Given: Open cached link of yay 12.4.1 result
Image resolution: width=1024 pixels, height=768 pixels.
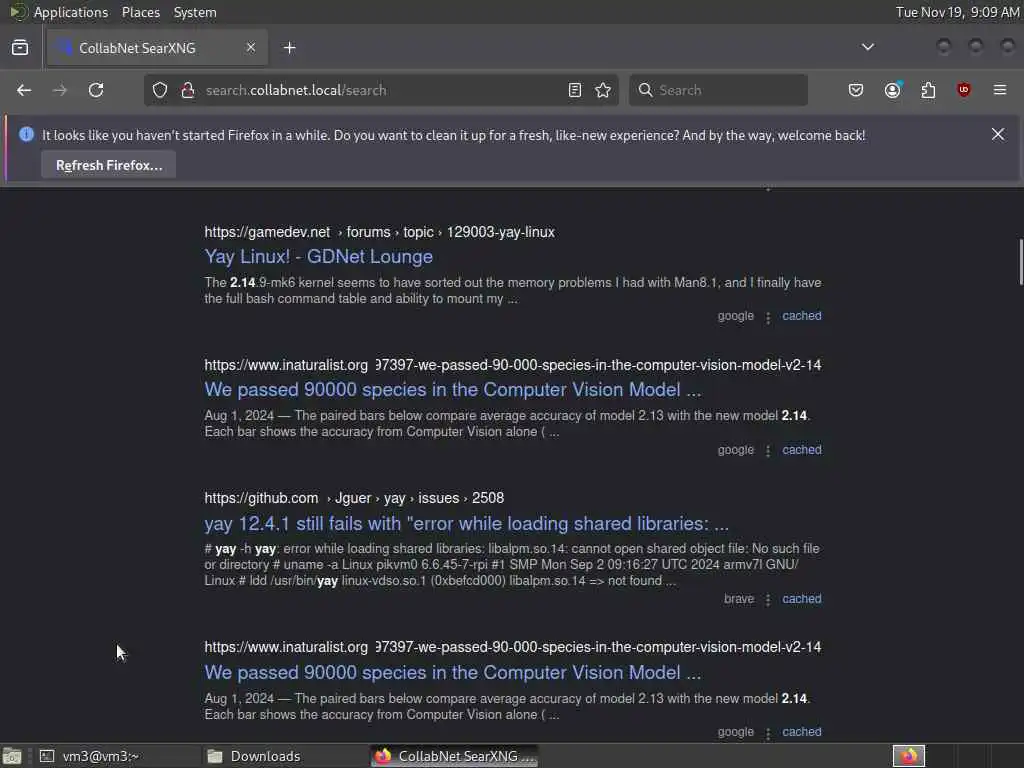Looking at the screenshot, I should 801,599.
